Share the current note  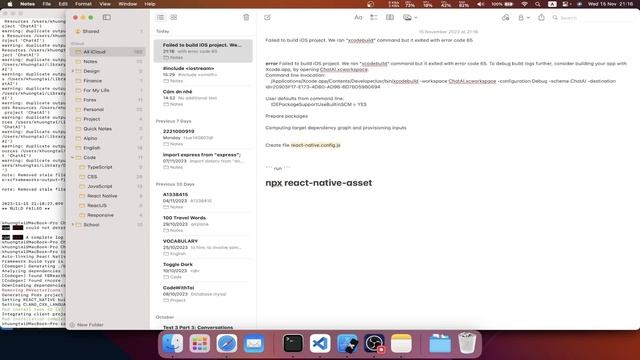(x=541, y=18)
